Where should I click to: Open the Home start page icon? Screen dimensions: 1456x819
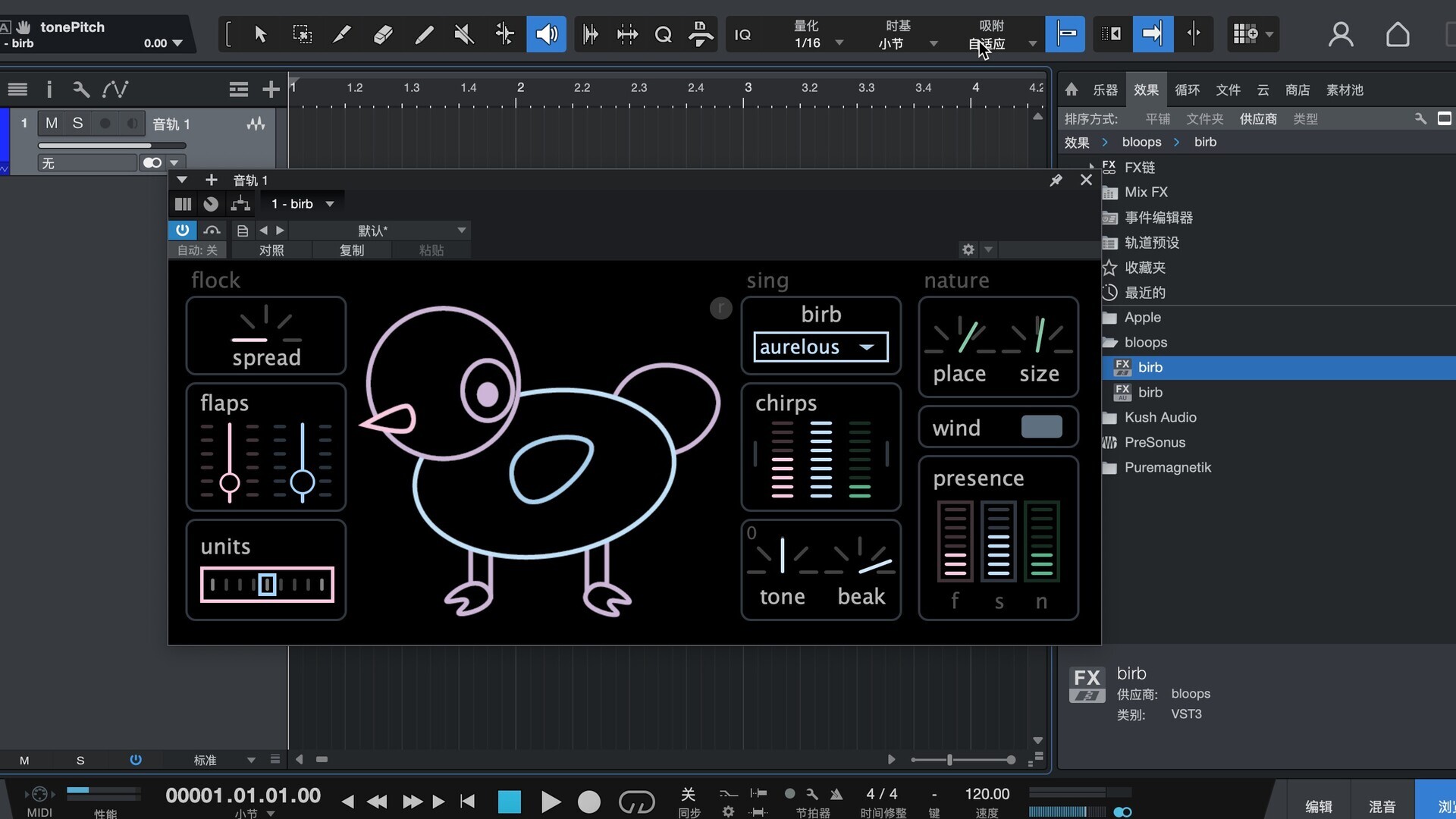(1398, 34)
